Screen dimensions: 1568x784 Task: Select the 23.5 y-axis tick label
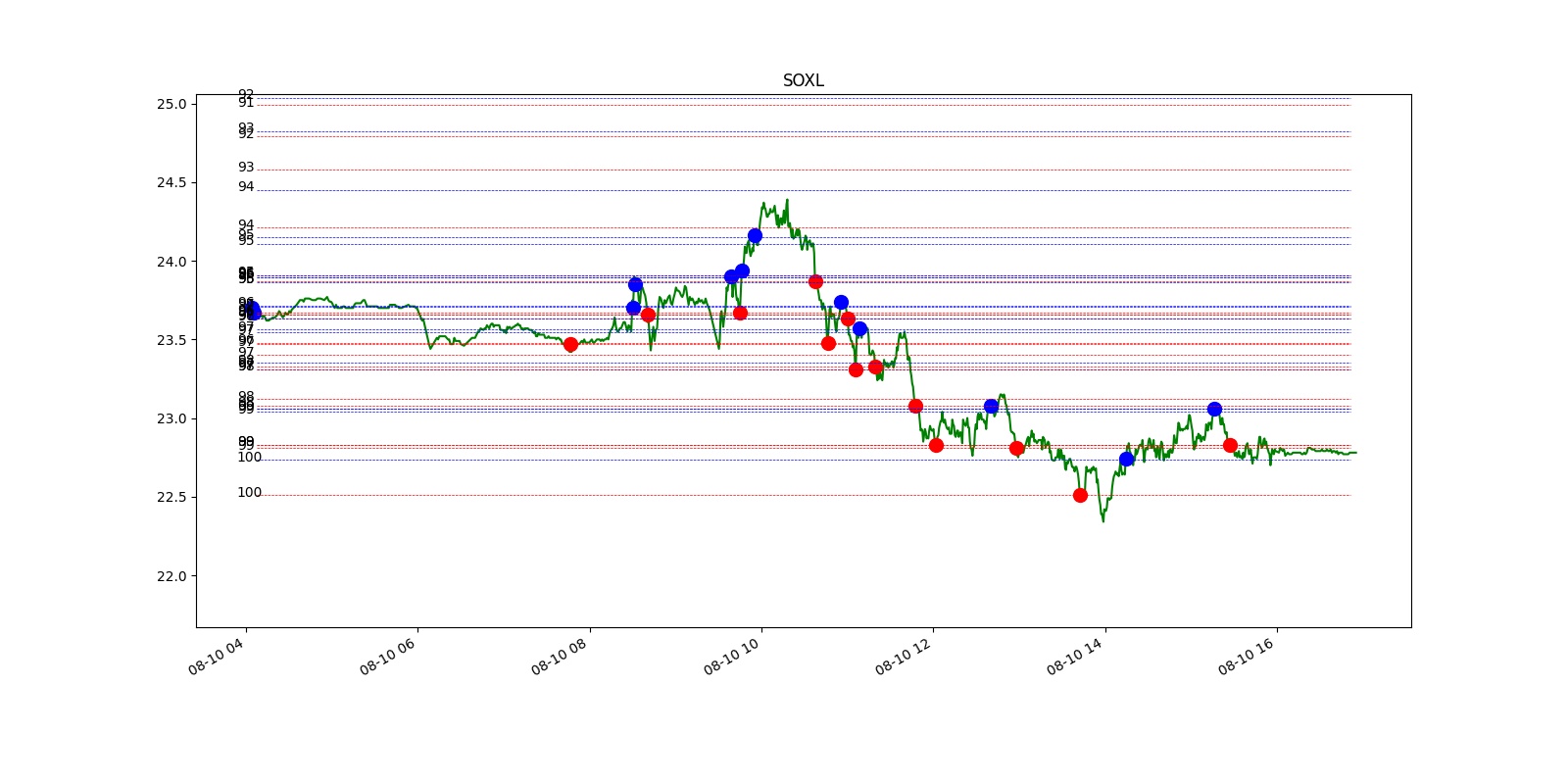(171, 340)
